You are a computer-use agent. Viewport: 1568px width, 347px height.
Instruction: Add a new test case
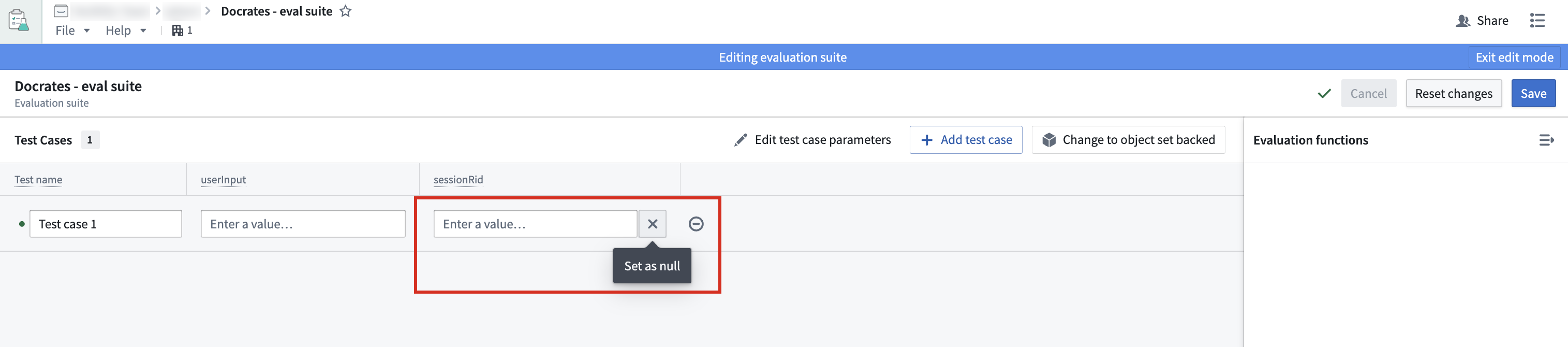(x=966, y=139)
